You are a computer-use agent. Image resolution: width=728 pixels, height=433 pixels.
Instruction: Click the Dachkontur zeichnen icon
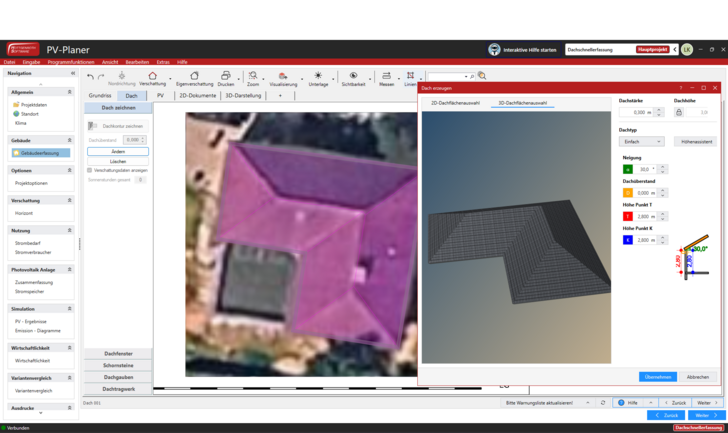coord(91,126)
